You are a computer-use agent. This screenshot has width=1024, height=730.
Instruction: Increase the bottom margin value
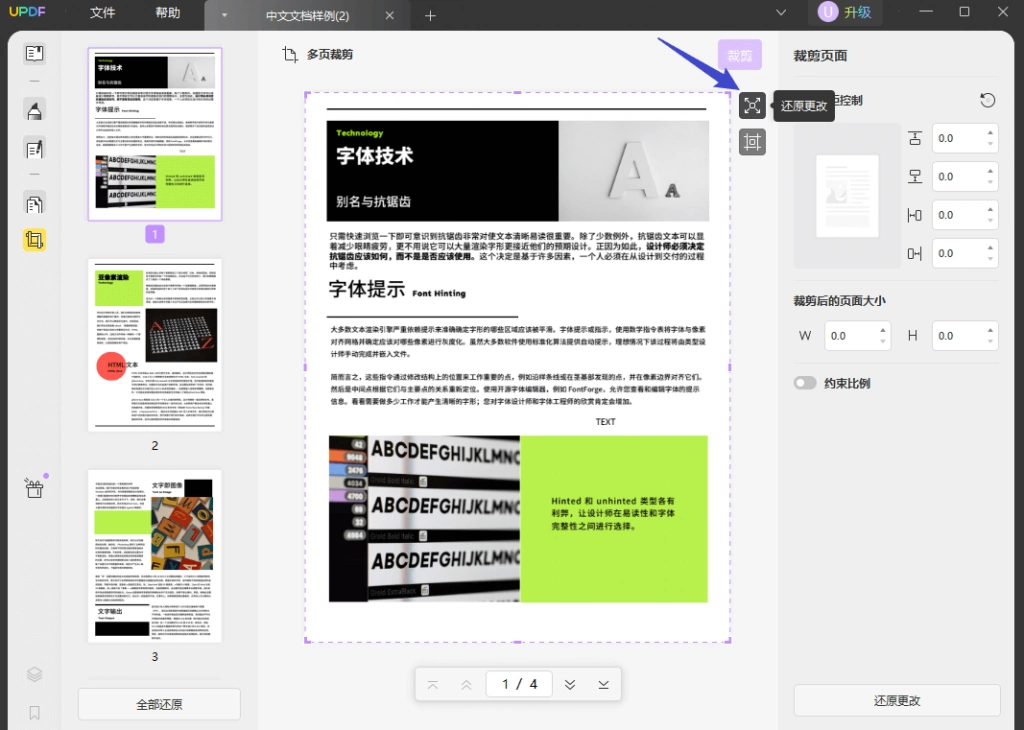point(990,171)
